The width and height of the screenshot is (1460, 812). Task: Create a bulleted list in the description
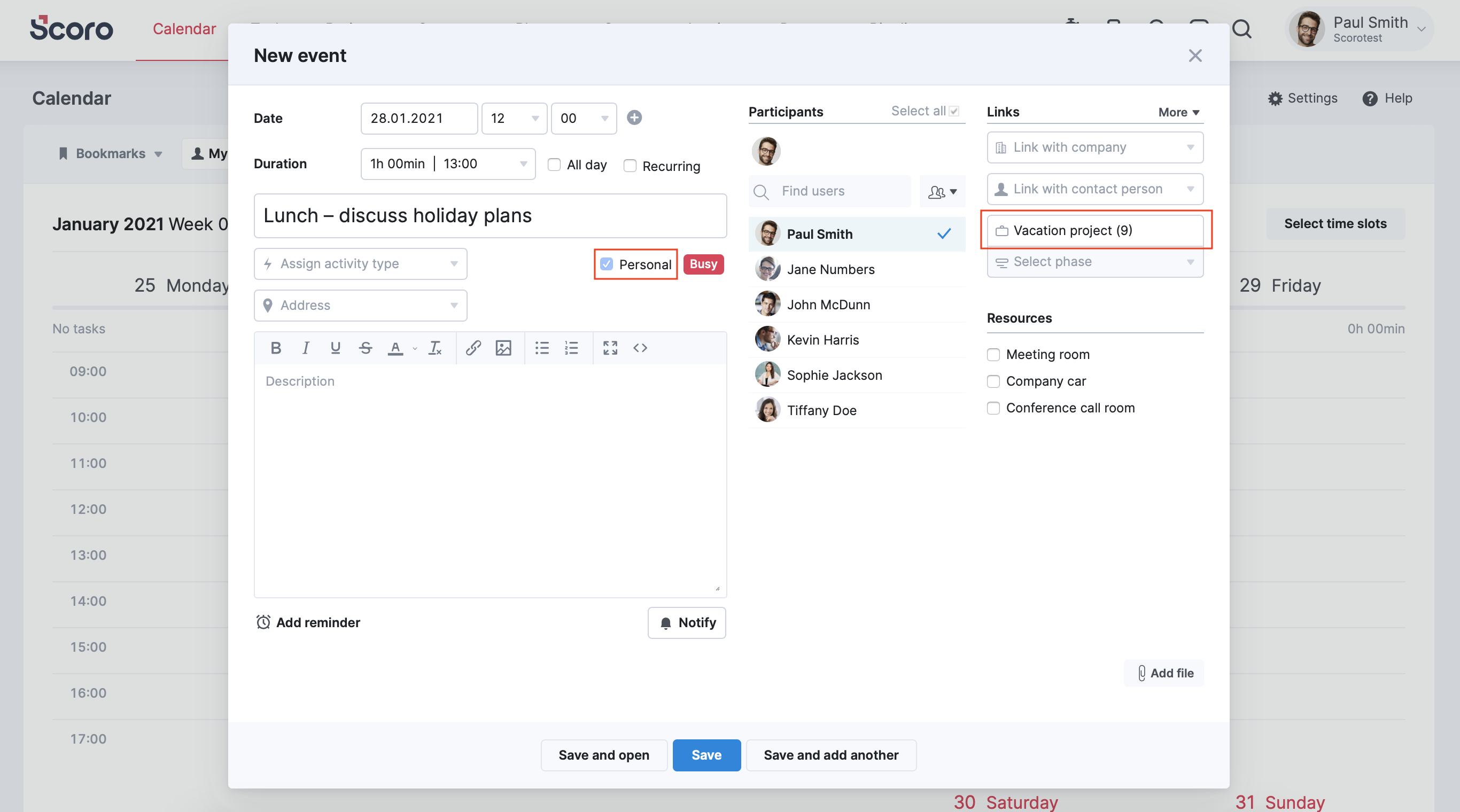click(x=542, y=348)
